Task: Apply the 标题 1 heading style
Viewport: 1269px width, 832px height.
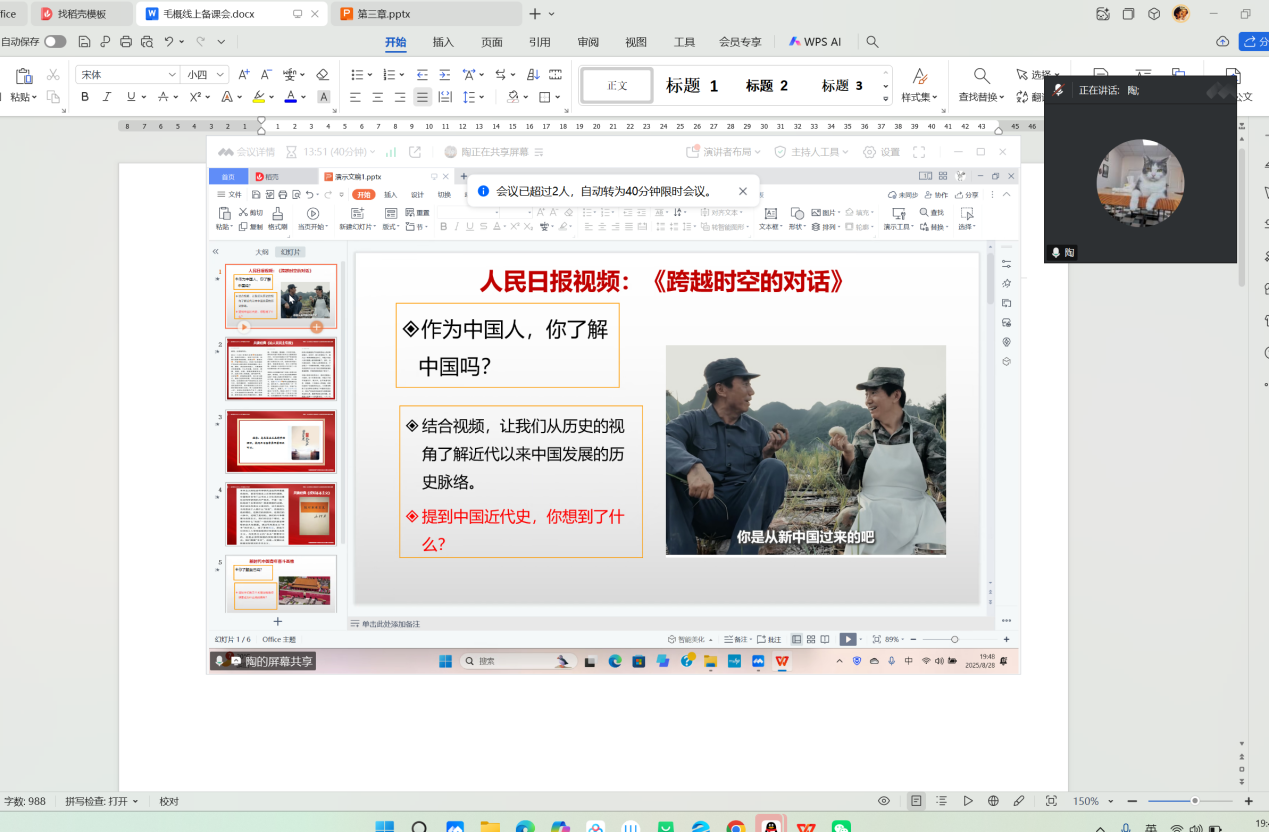Action: click(x=692, y=86)
